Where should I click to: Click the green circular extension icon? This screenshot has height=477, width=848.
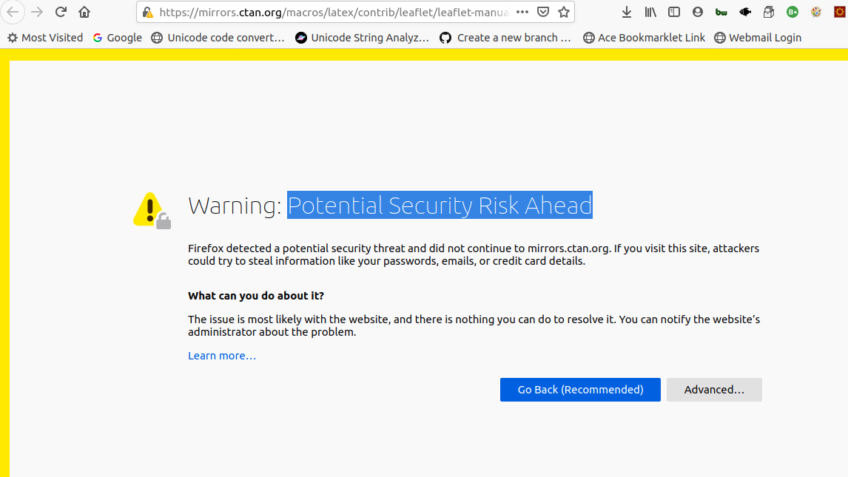click(x=792, y=12)
